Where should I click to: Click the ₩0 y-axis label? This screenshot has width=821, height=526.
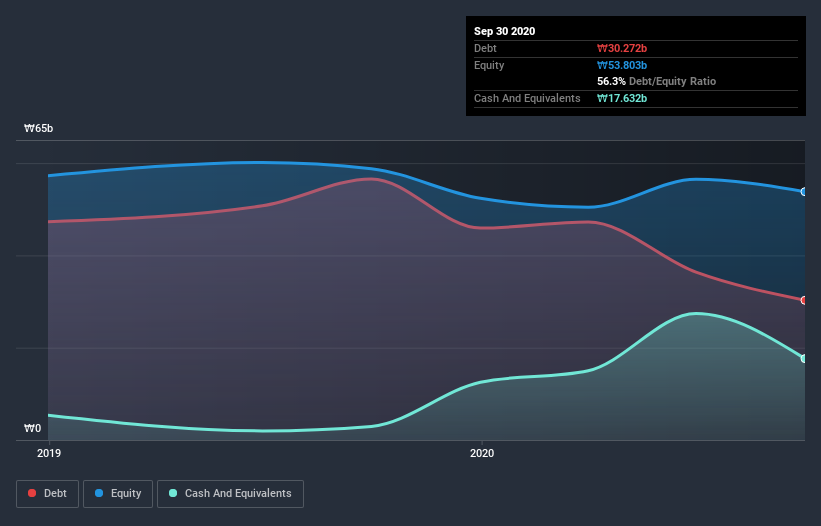point(32,428)
